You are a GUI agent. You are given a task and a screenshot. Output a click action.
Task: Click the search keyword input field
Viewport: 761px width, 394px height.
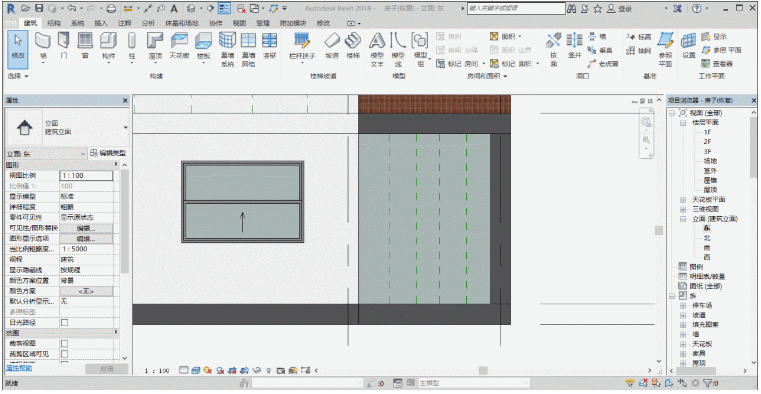click(x=516, y=8)
